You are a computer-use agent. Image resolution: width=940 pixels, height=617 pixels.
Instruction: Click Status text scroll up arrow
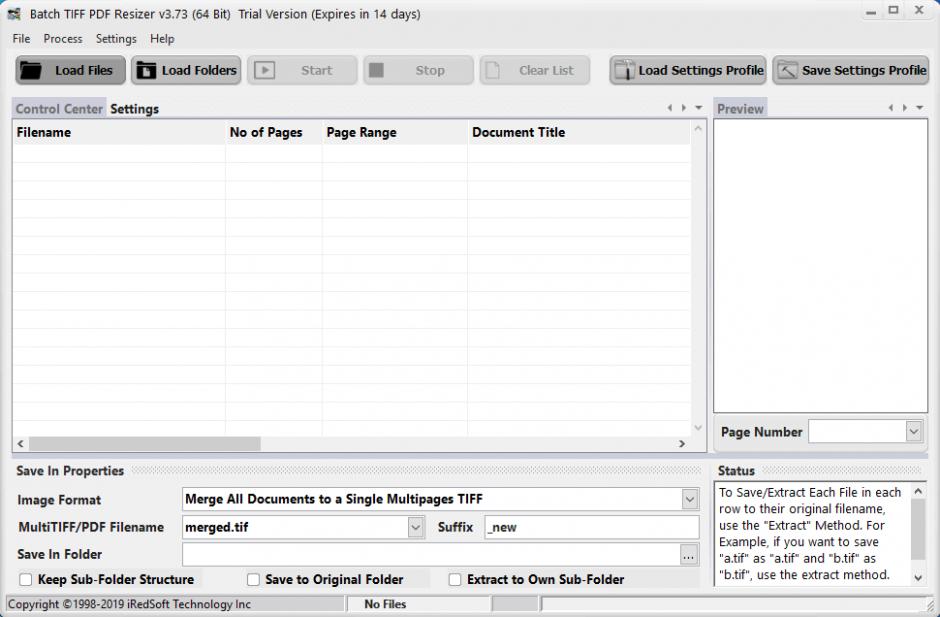pos(918,491)
